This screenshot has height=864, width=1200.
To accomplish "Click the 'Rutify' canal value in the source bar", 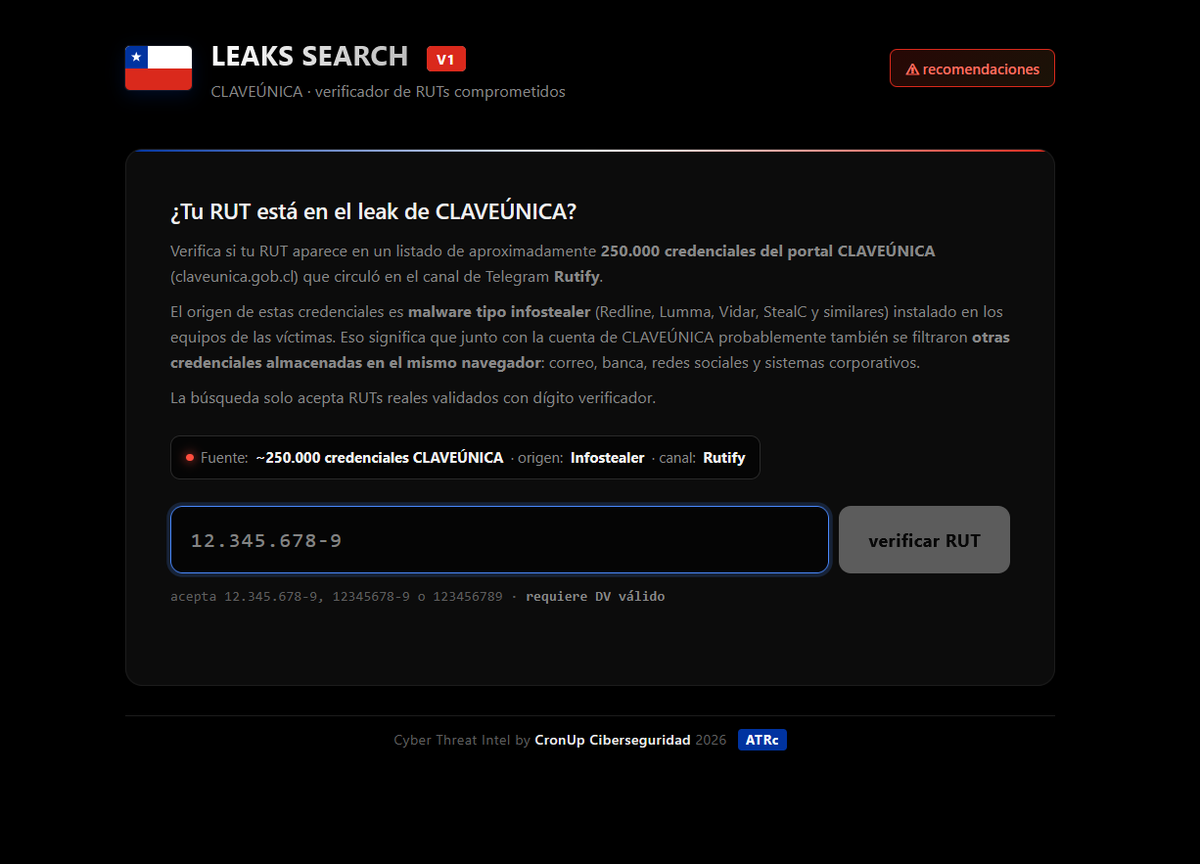I will (724, 458).
